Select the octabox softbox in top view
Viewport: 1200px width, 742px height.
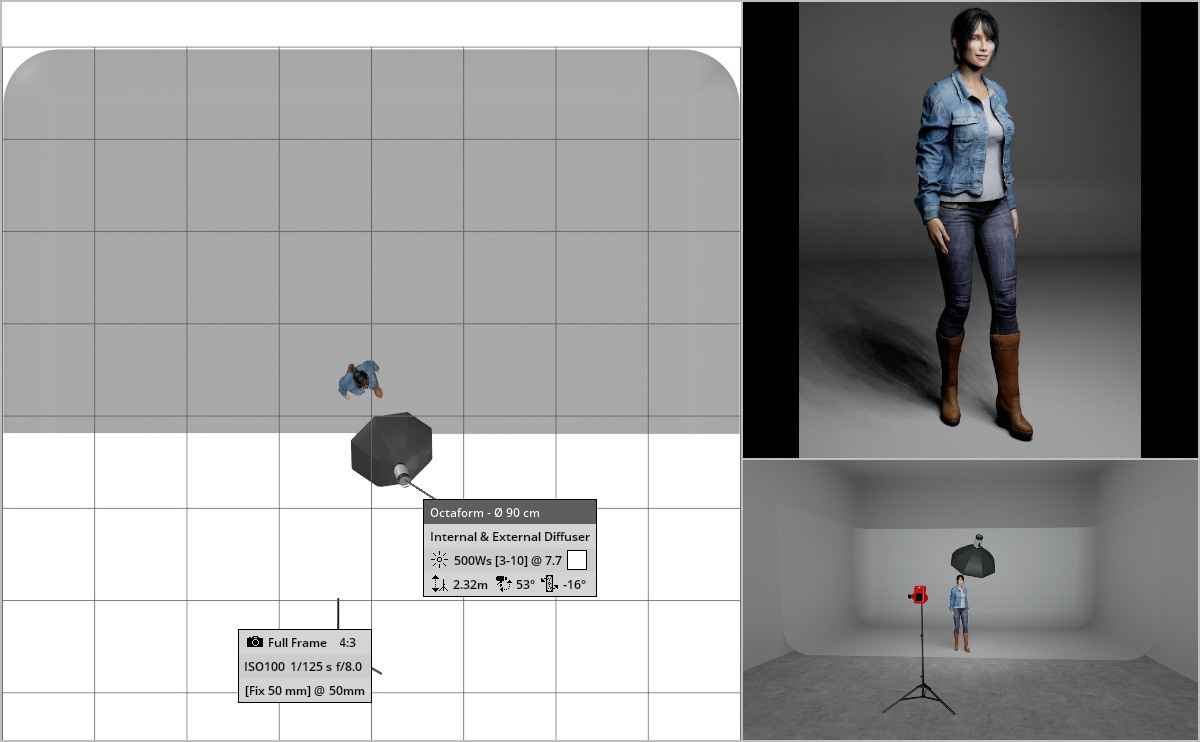(391, 450)
